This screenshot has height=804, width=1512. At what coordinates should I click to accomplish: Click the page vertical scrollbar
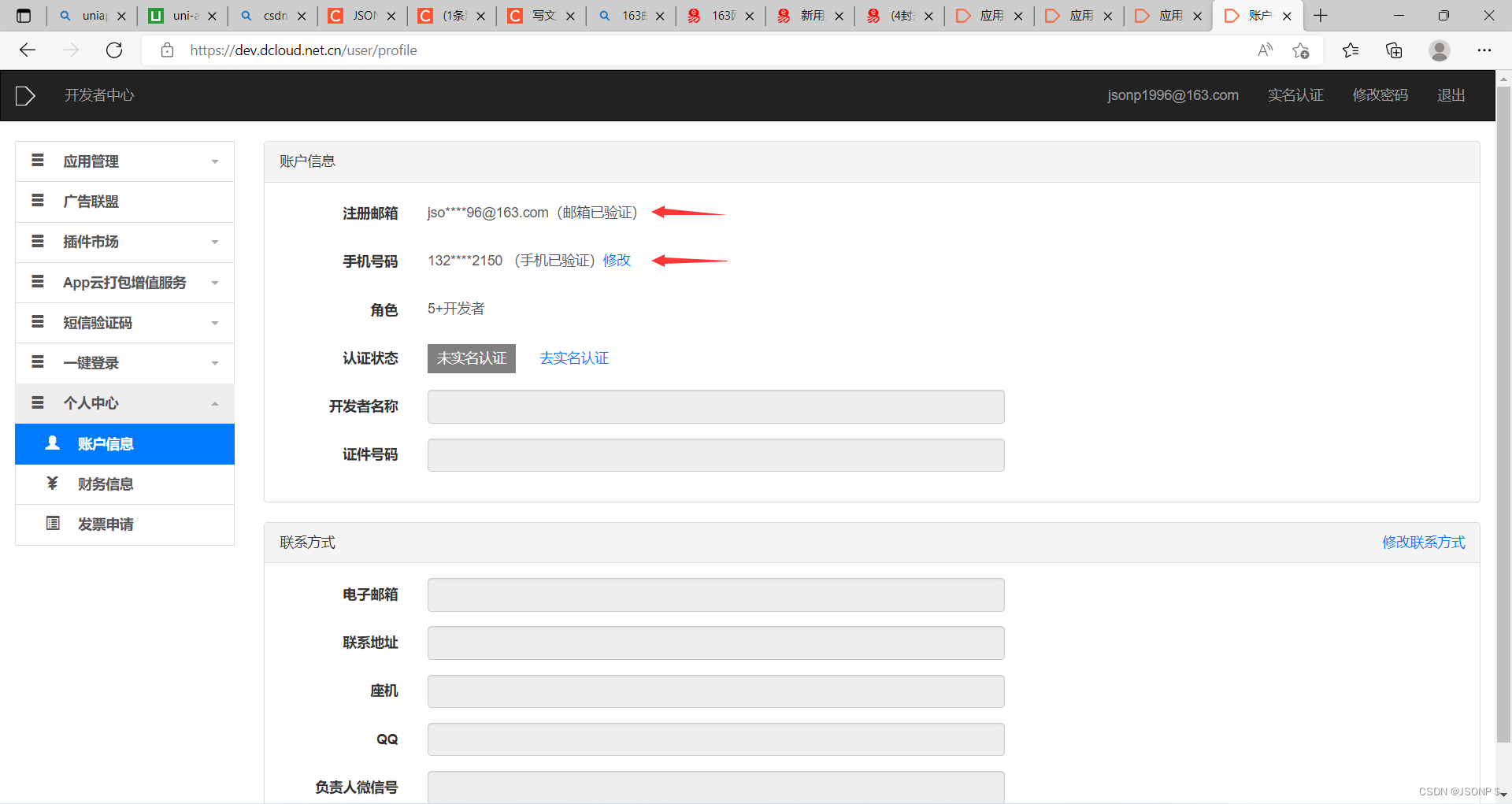[1503, 413]
